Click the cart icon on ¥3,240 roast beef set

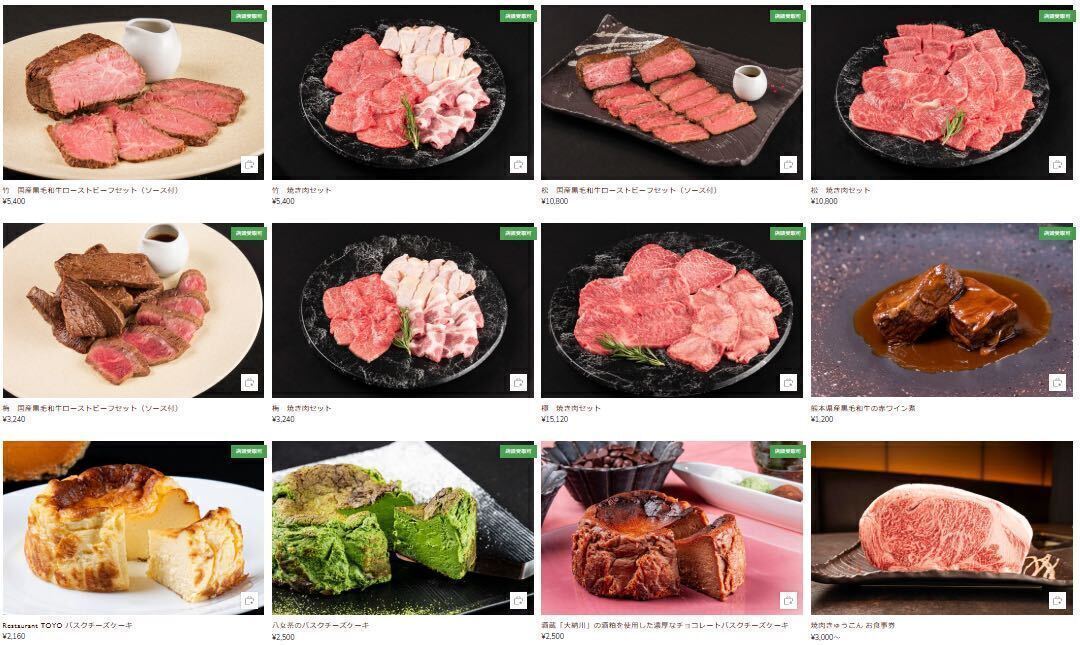(x=249, y=382)
